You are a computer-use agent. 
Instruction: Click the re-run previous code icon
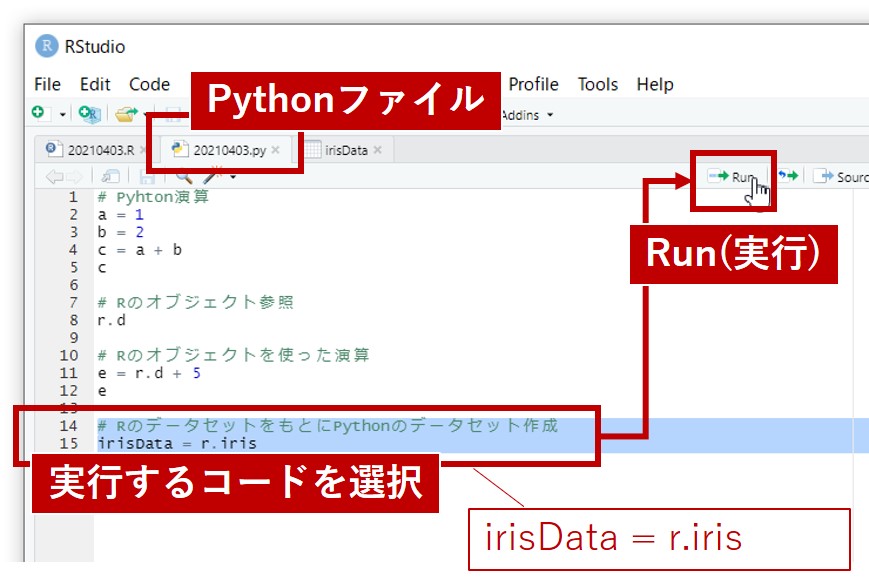[x=788, y=177]
